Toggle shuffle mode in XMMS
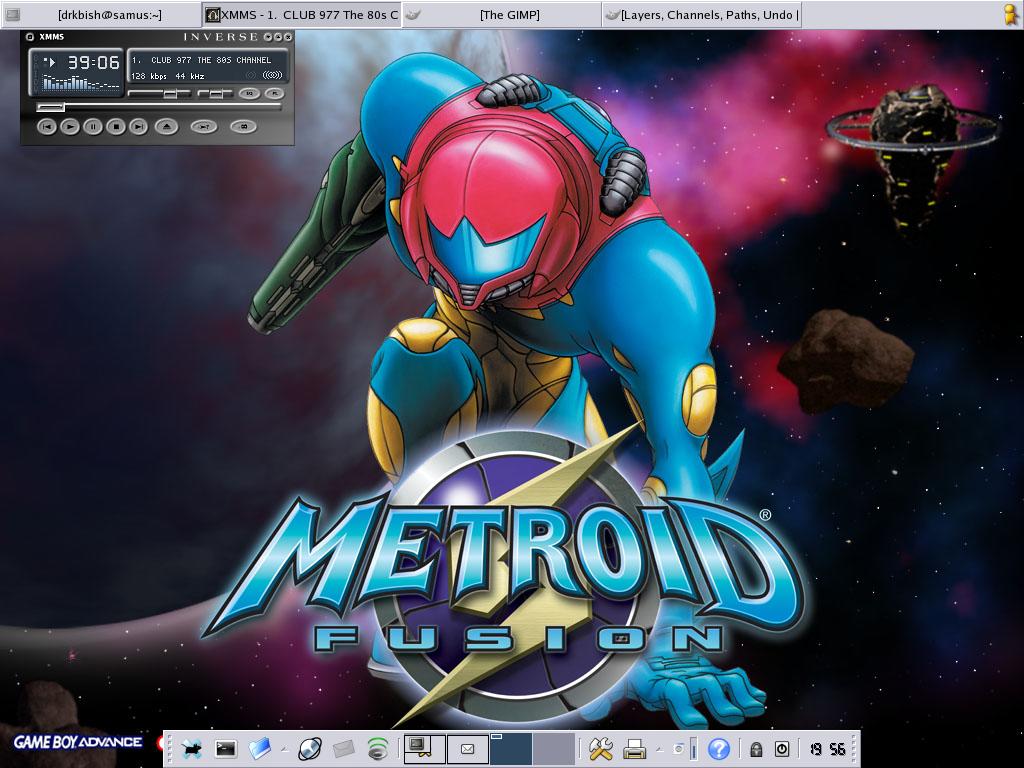1024x768 pixels. click(x=204, y=127)
